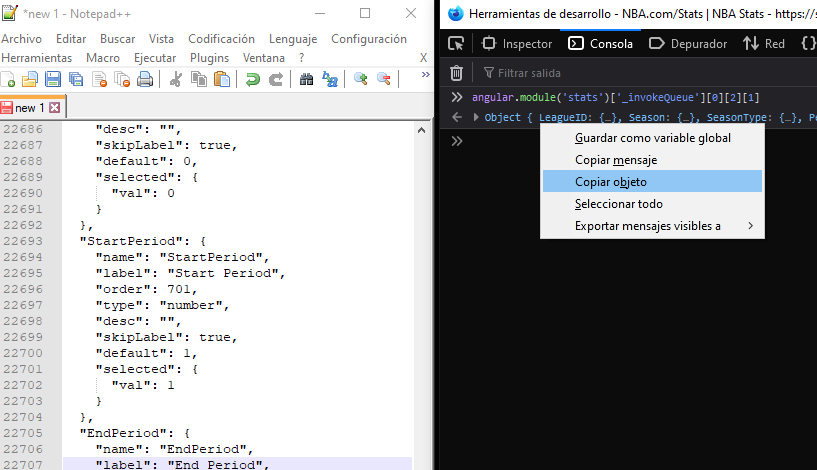Close the new 1 tab with its X

pos(55,108)
